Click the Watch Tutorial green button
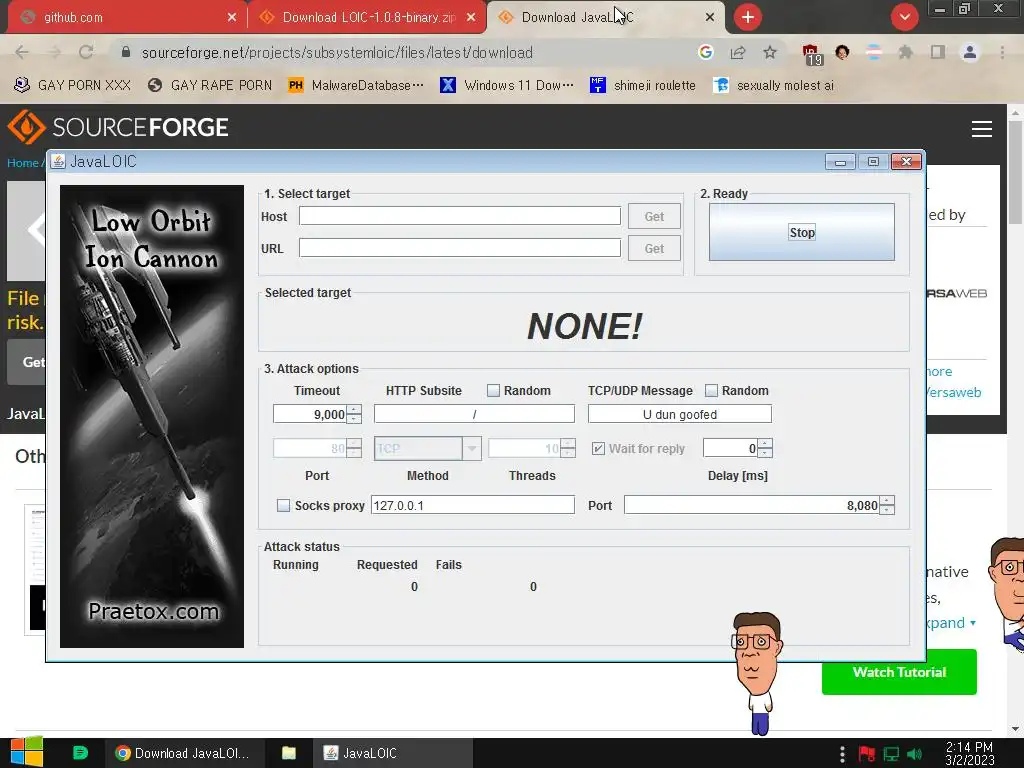The height and width of the screenshot is (768, 1024). click(899, 672)
